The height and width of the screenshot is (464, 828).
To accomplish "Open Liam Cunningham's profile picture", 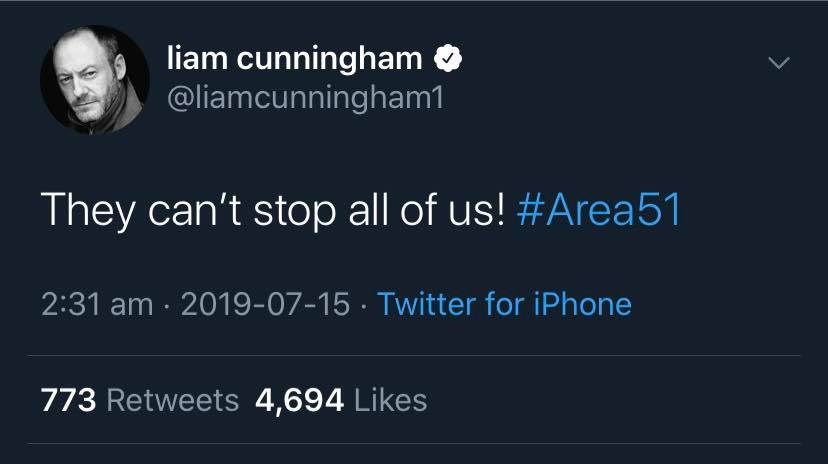I will (x=95, y=80).
